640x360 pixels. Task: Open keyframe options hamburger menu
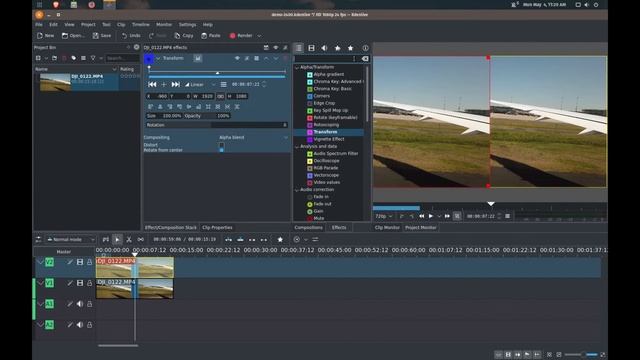tap(223, 84)
